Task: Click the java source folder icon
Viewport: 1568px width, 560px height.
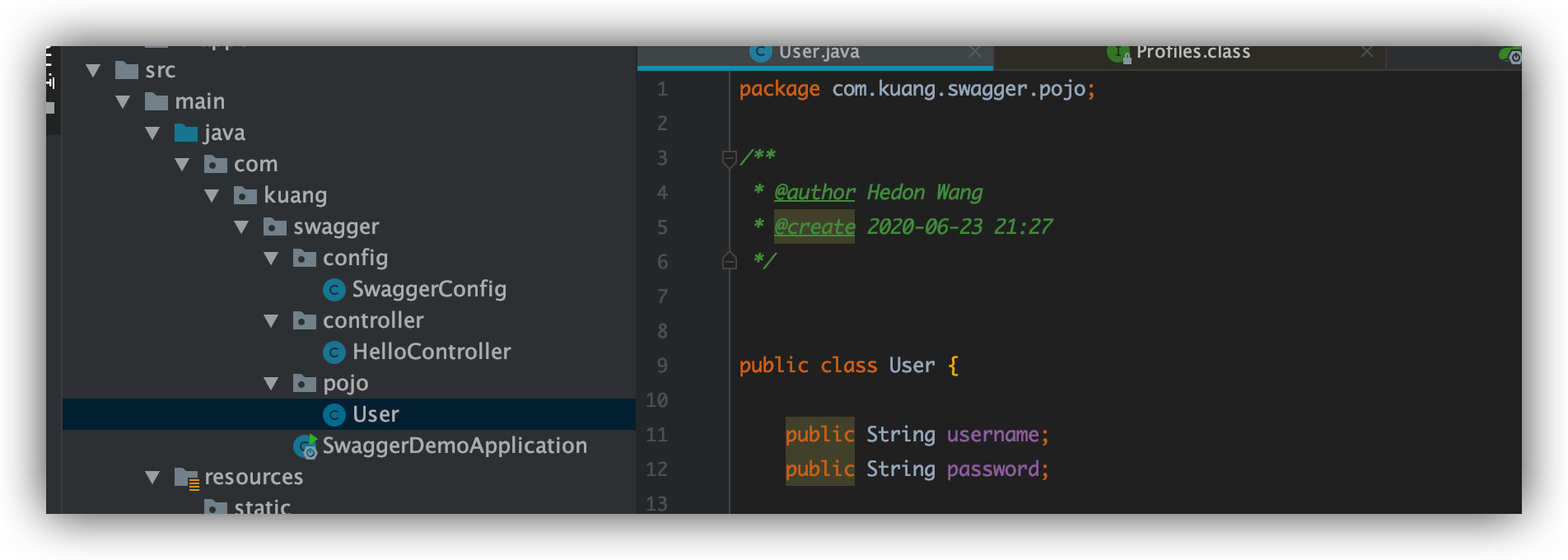Action: tap(186, 133)
